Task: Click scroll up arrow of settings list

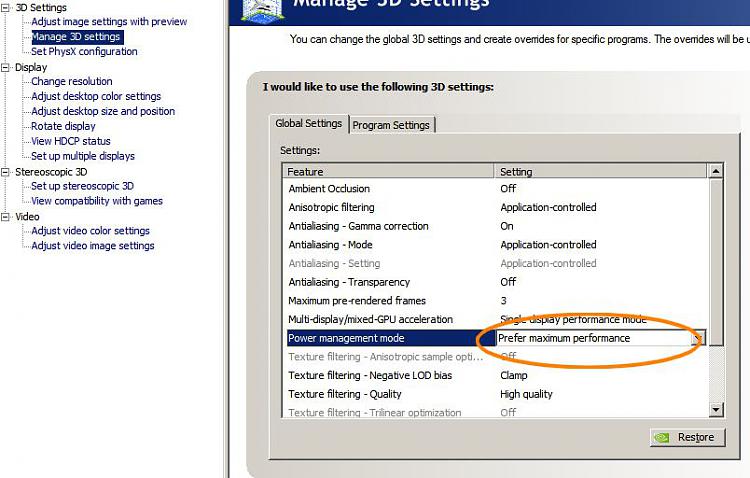Action: click(x=716, y=171)
